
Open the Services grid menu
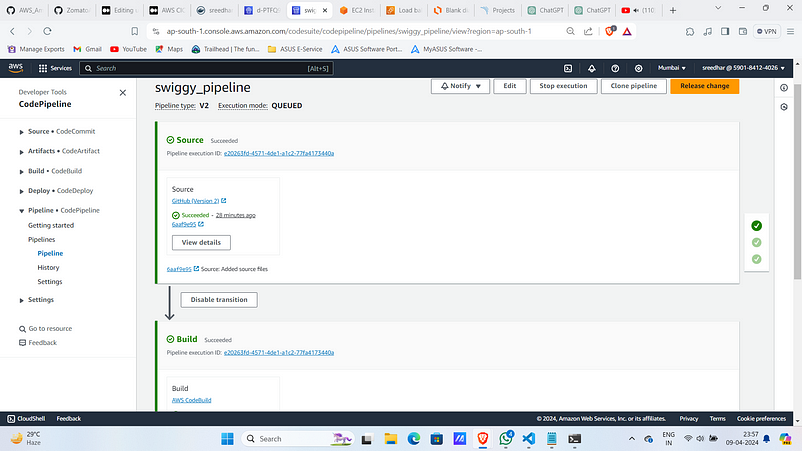pyautogui.click(x=55, y=68)
